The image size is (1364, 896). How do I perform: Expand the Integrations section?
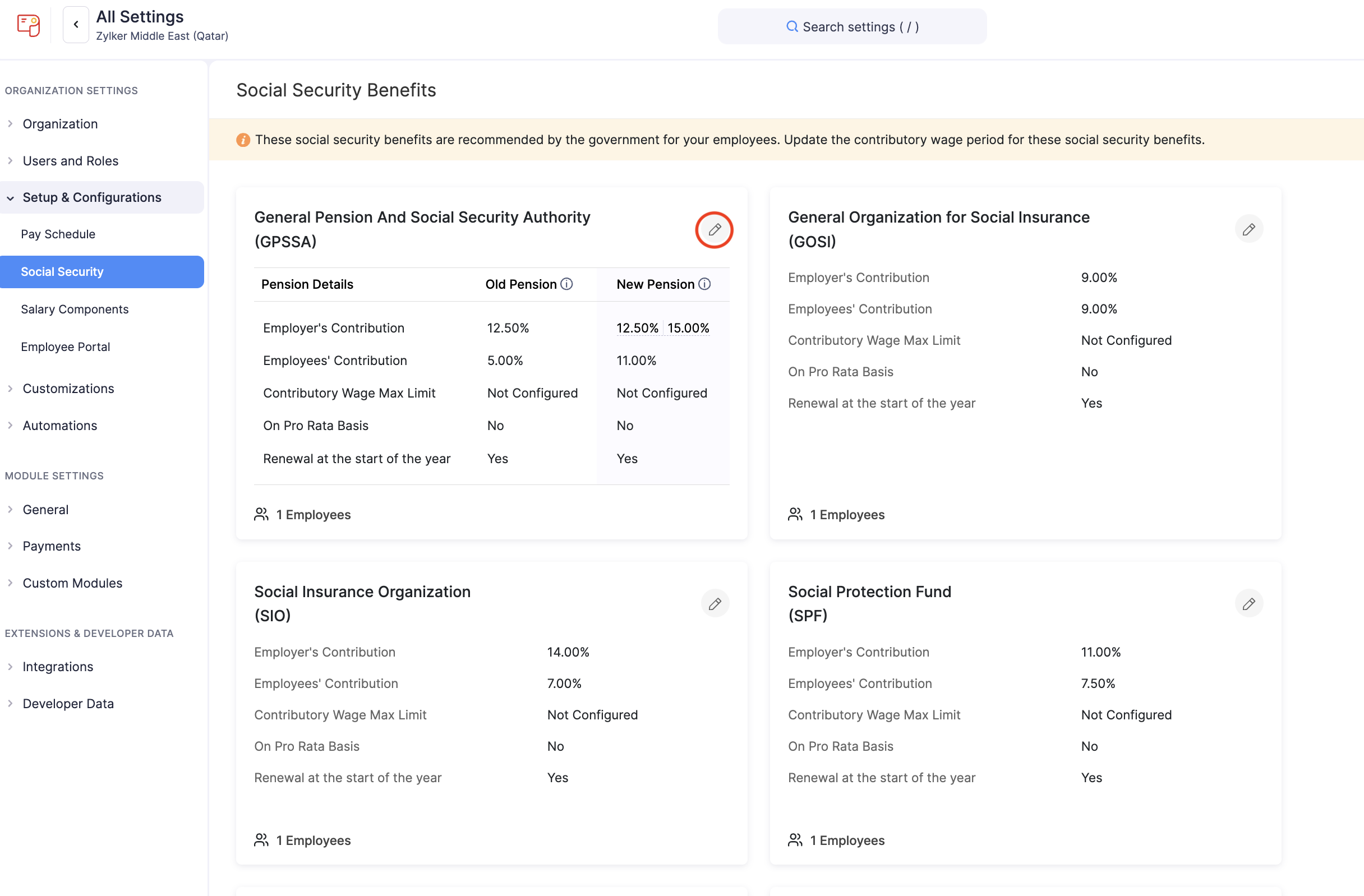[x=57, y=667]
